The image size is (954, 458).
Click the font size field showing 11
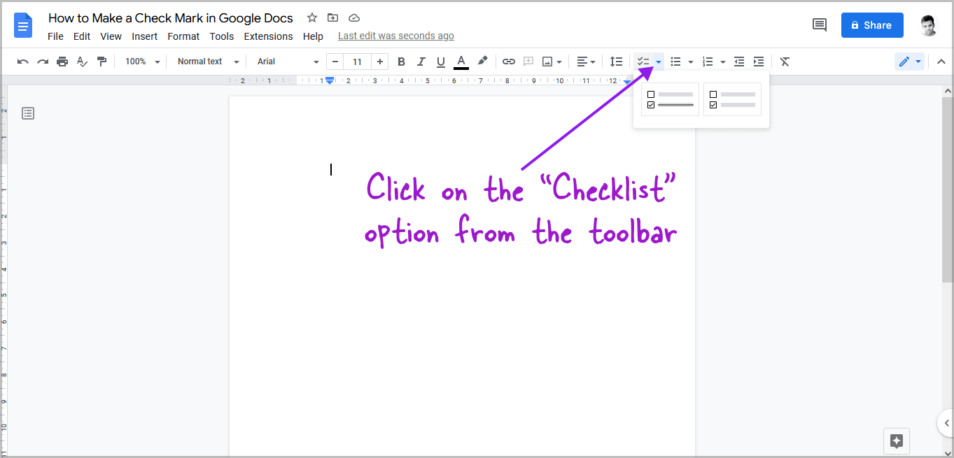tap(357, 61)
